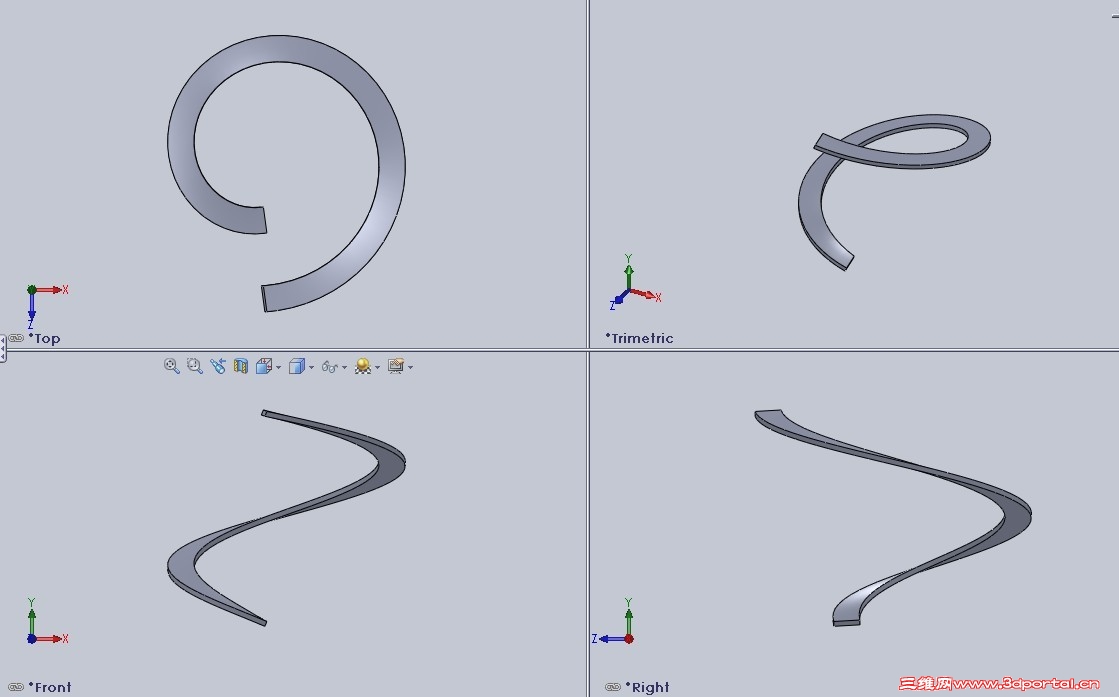
Task: Click the X axis of Trimetric view triad
Action: click(x=645, y=294)
